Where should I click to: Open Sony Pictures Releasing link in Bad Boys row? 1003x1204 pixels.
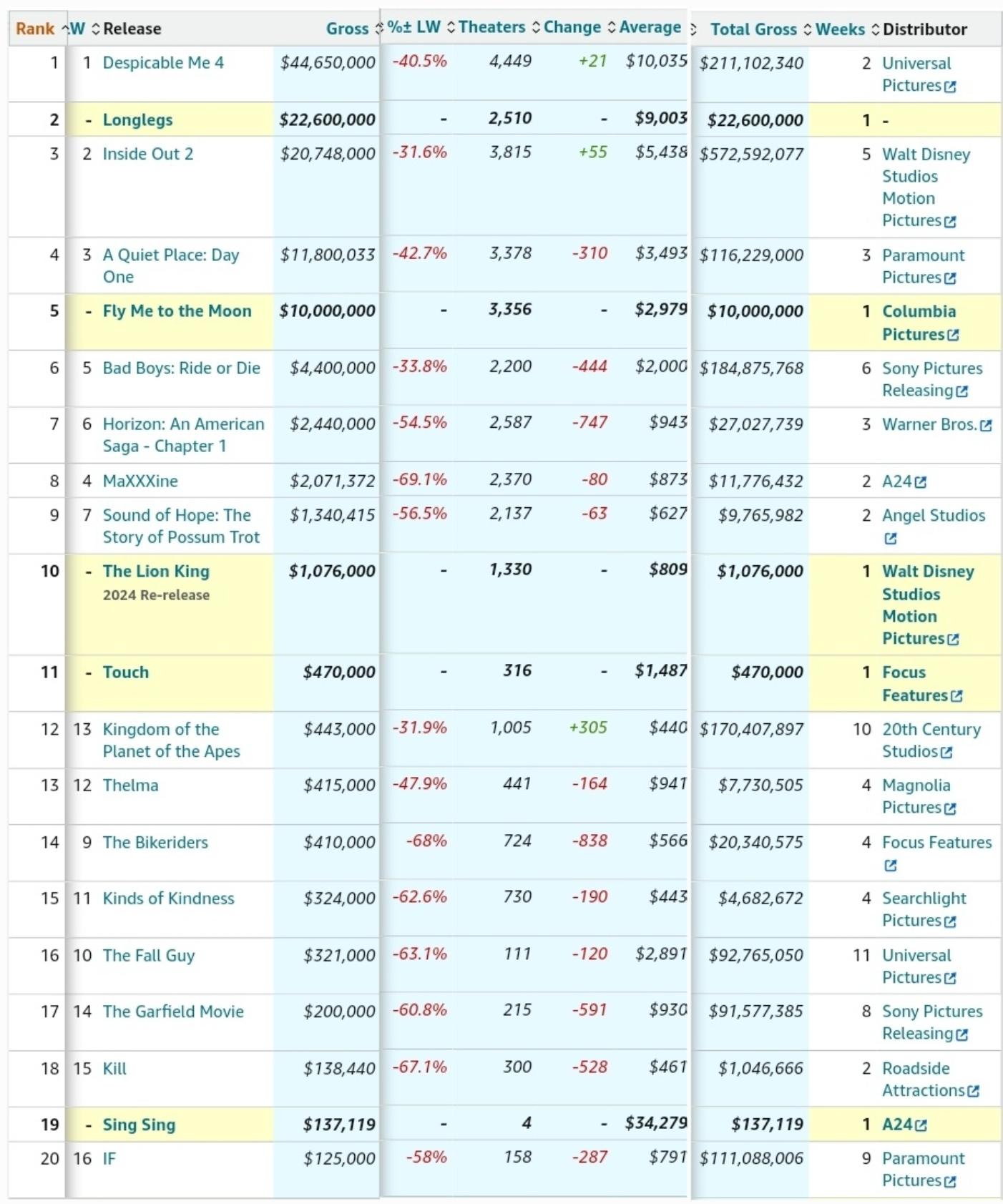pyautogui.click(x=932, y=379)
